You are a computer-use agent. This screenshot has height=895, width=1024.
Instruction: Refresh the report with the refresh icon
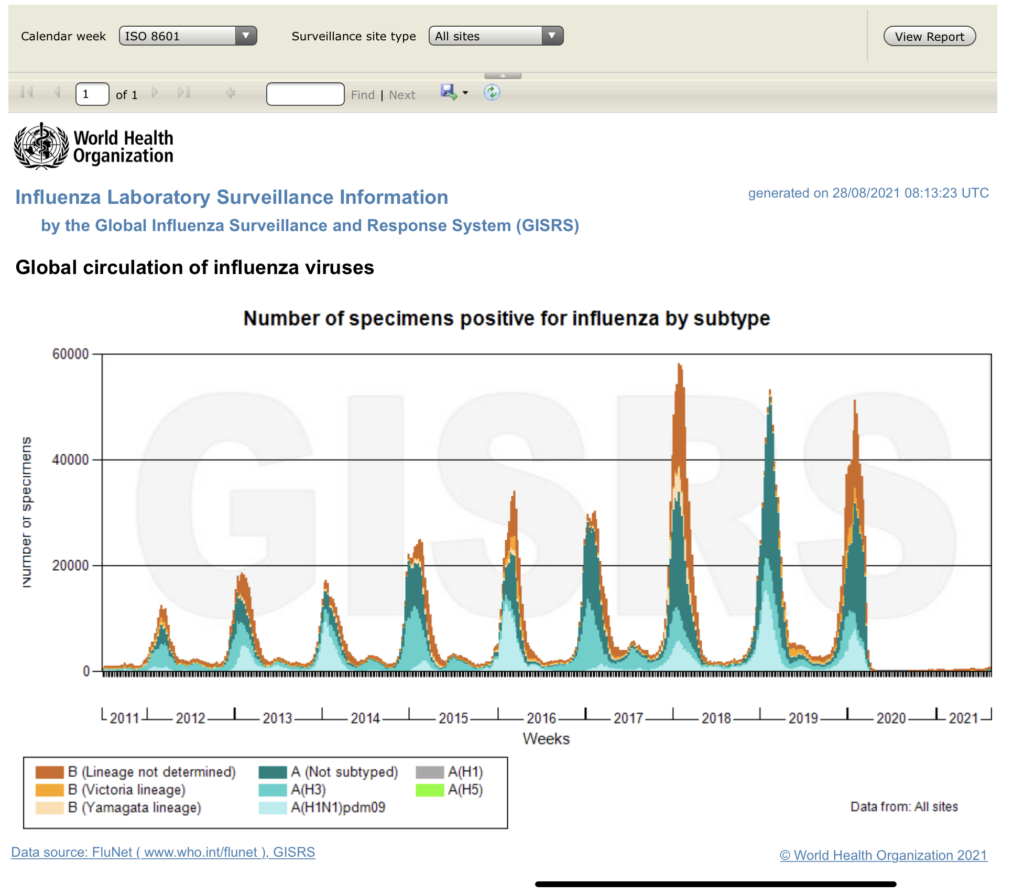point(492,92)
